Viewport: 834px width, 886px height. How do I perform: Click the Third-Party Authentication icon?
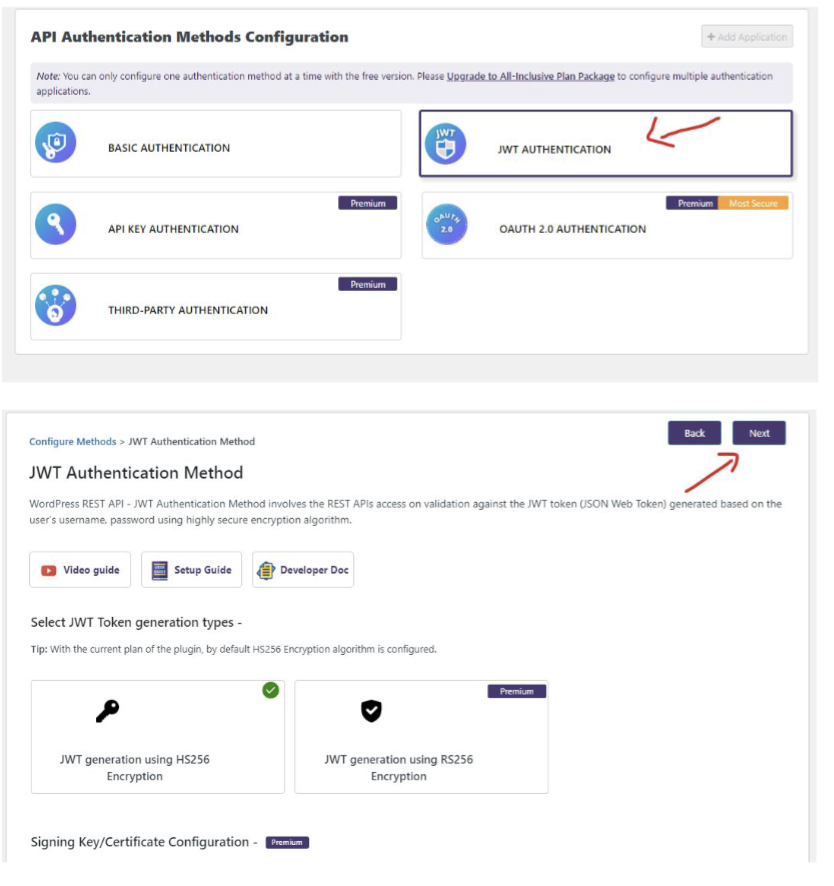pyautogui.click(x=55, y=306)
